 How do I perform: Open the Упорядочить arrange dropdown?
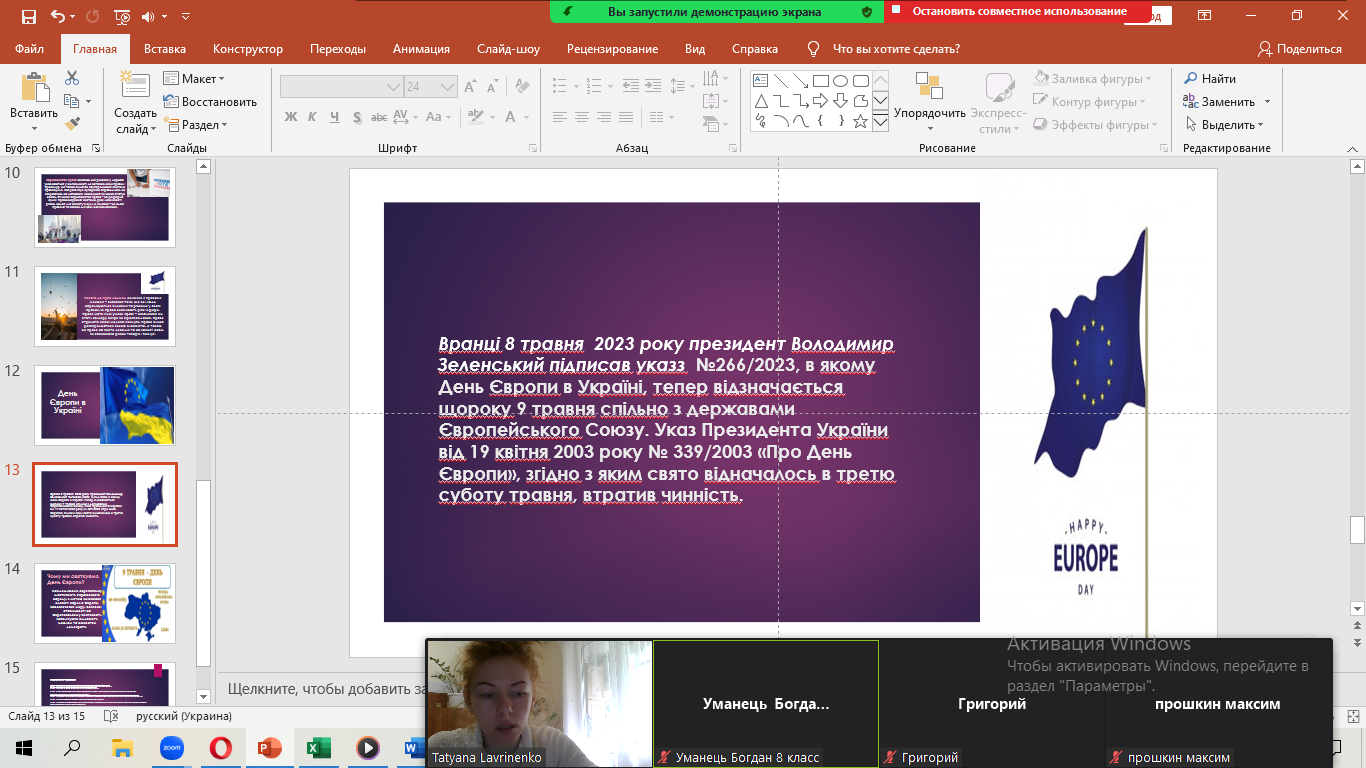pos(930,103)
